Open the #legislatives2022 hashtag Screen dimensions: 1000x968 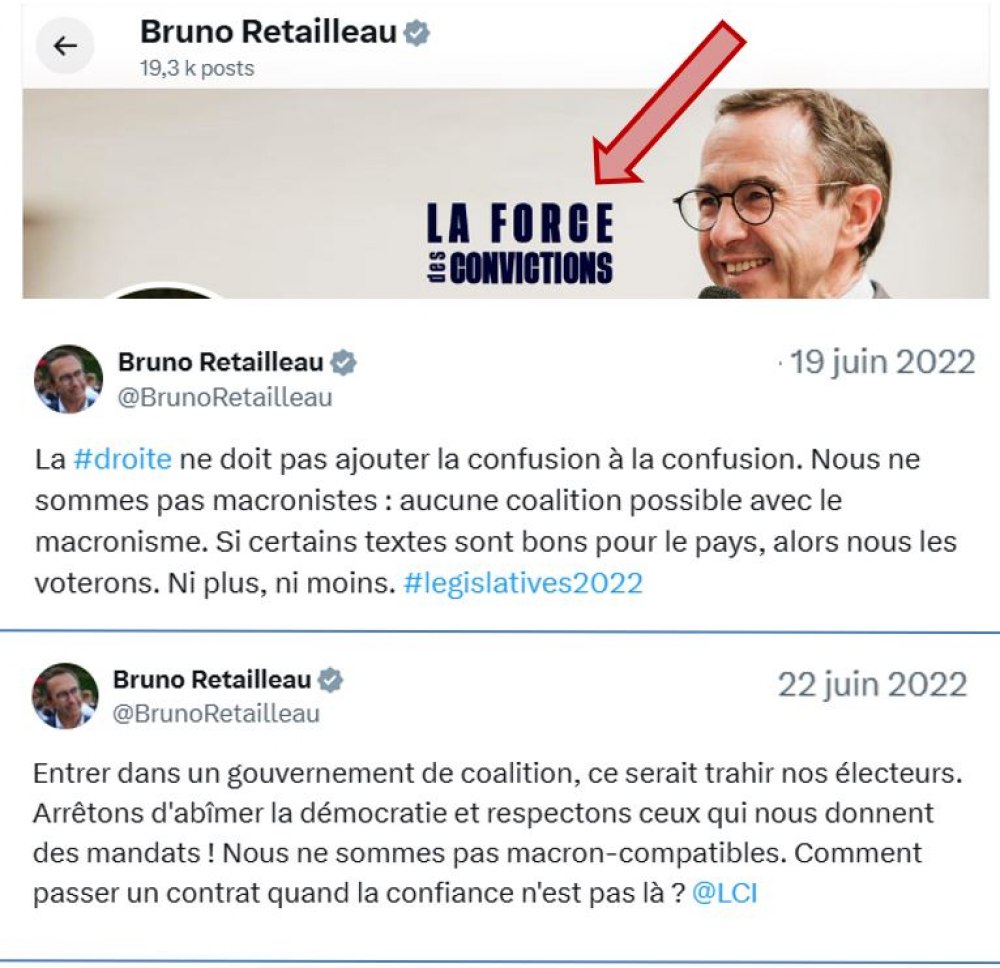point(523,583)
